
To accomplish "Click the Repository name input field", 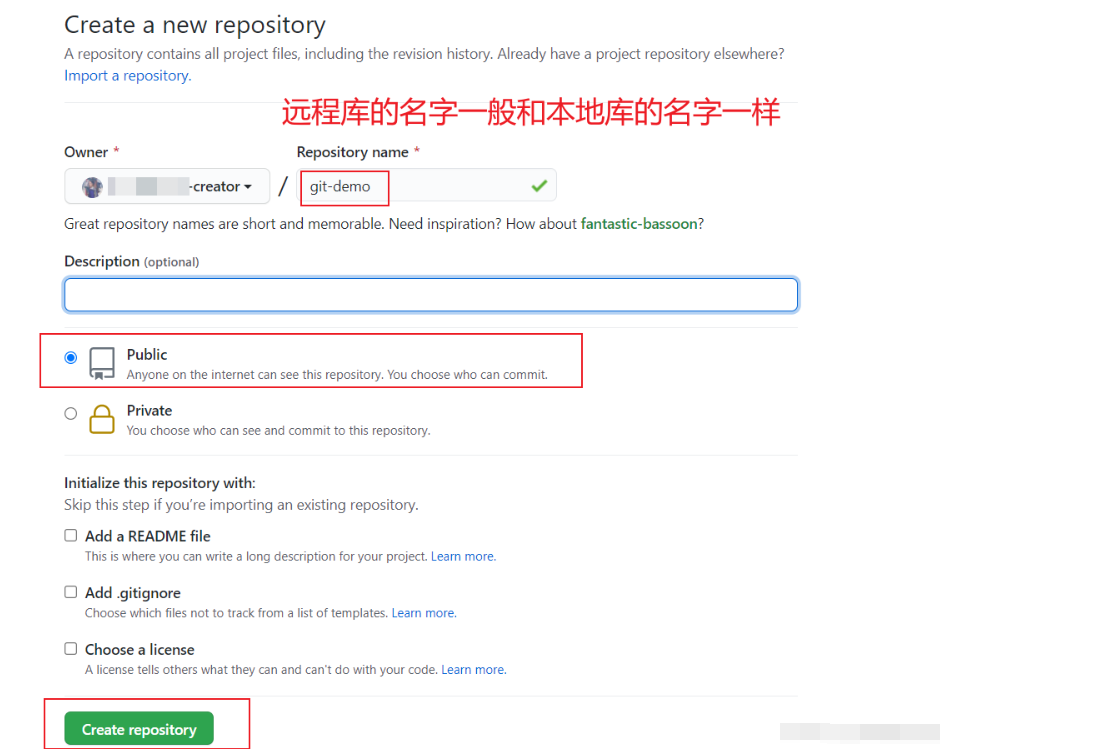I will [x=427, y=187].
